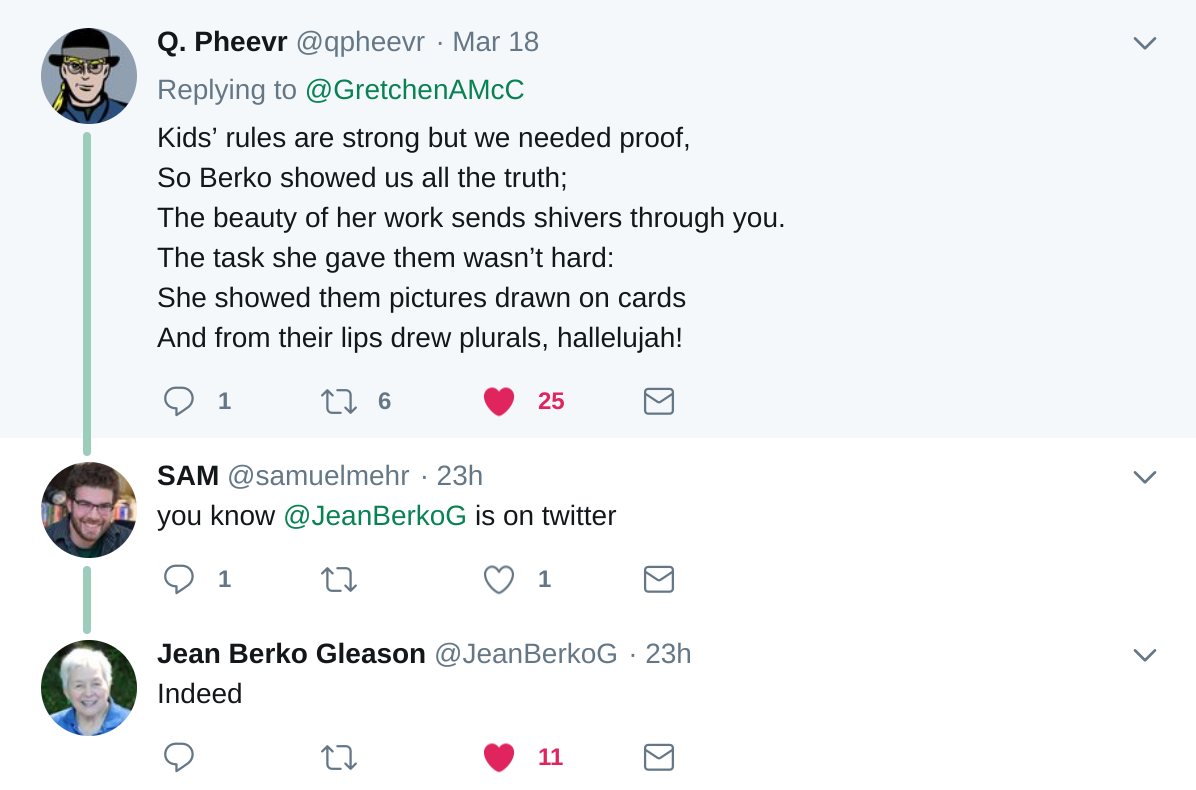Open options chevron on Jean Berko Gleason's tweet
This screenshot has width=1196, height=790.
click(1144, 654)
